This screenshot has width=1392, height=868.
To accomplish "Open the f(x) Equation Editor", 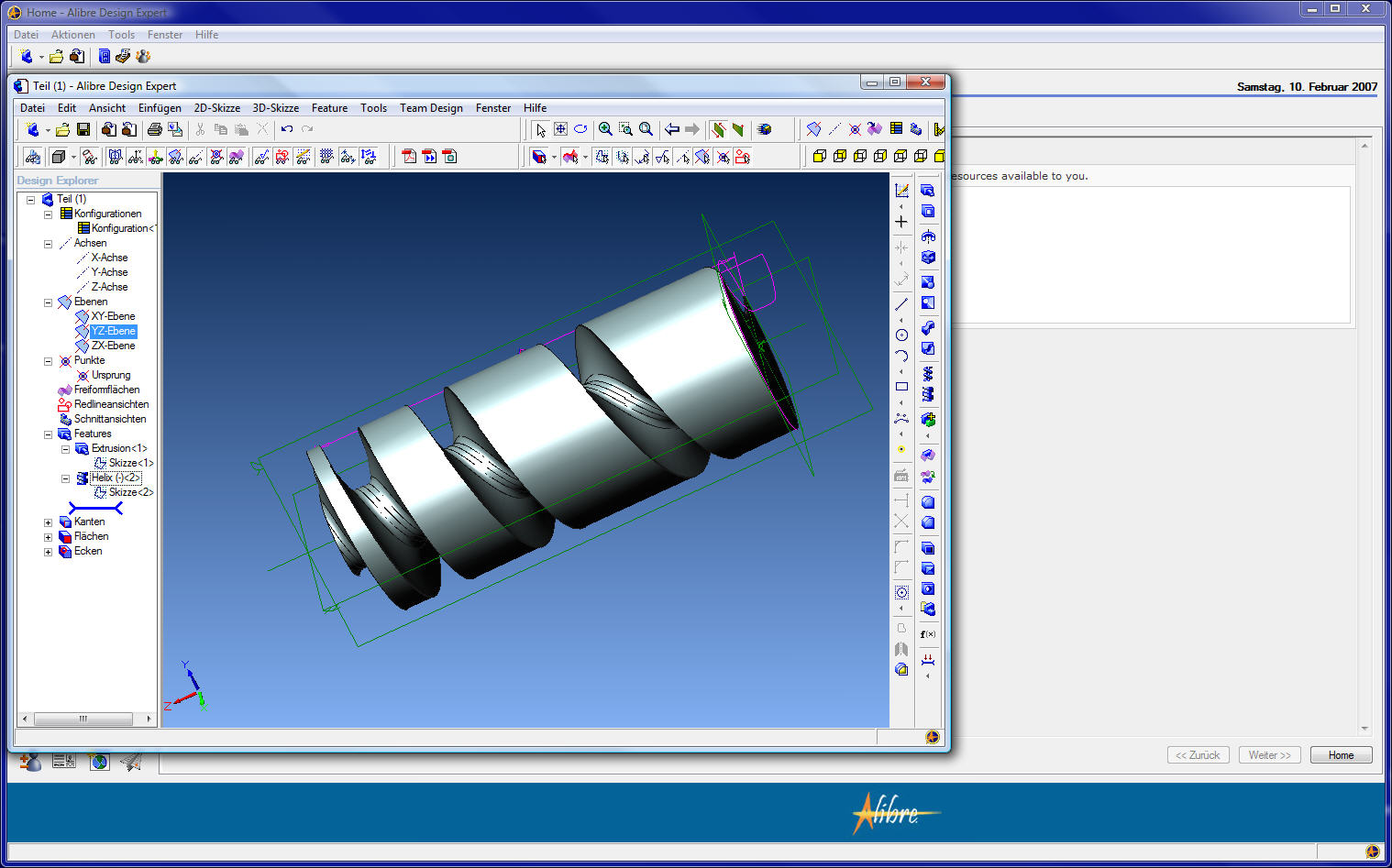I will click(x=928, y=634).
